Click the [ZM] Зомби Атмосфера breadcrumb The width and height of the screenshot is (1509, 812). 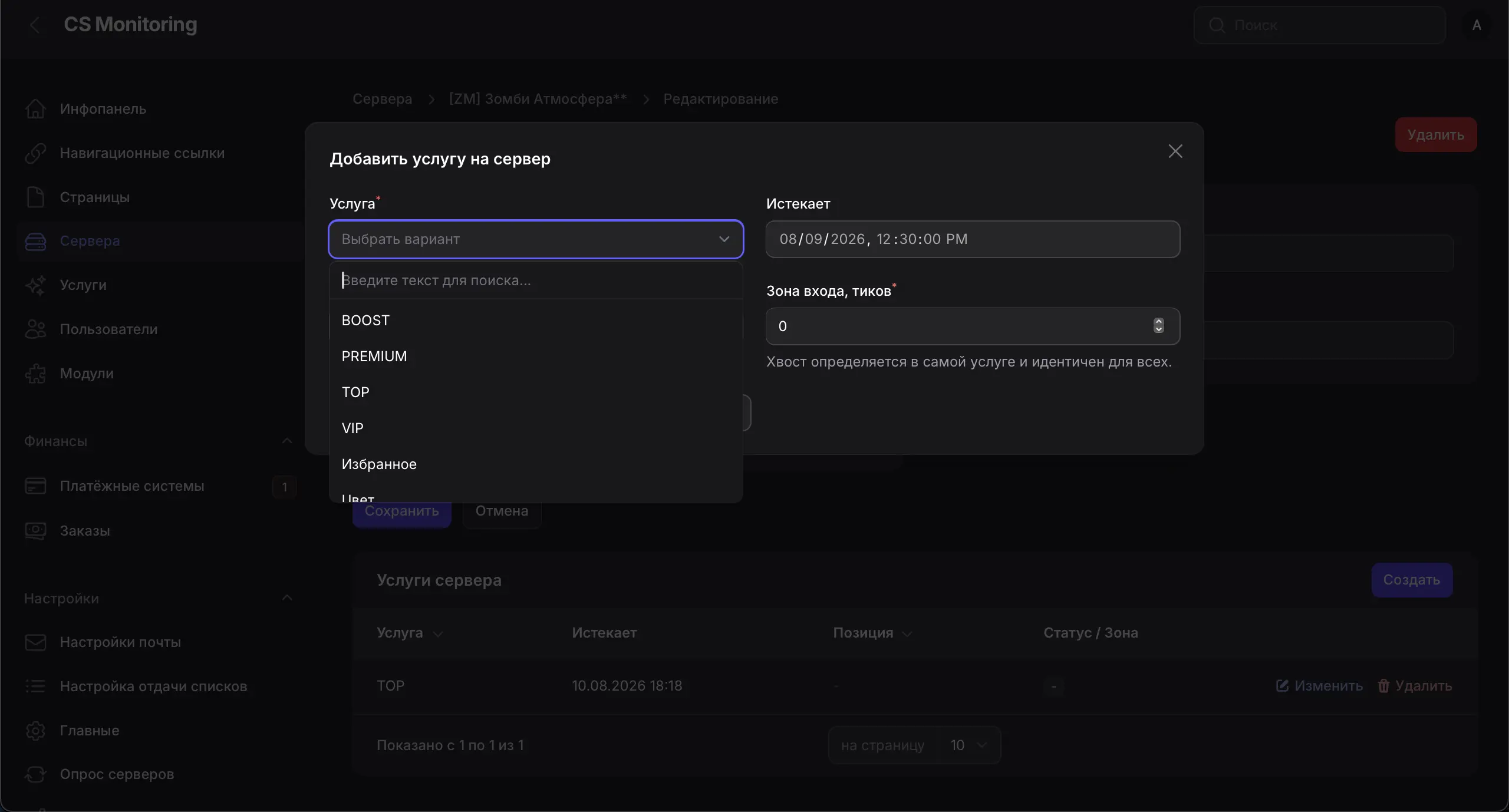(x=538, y=99)
